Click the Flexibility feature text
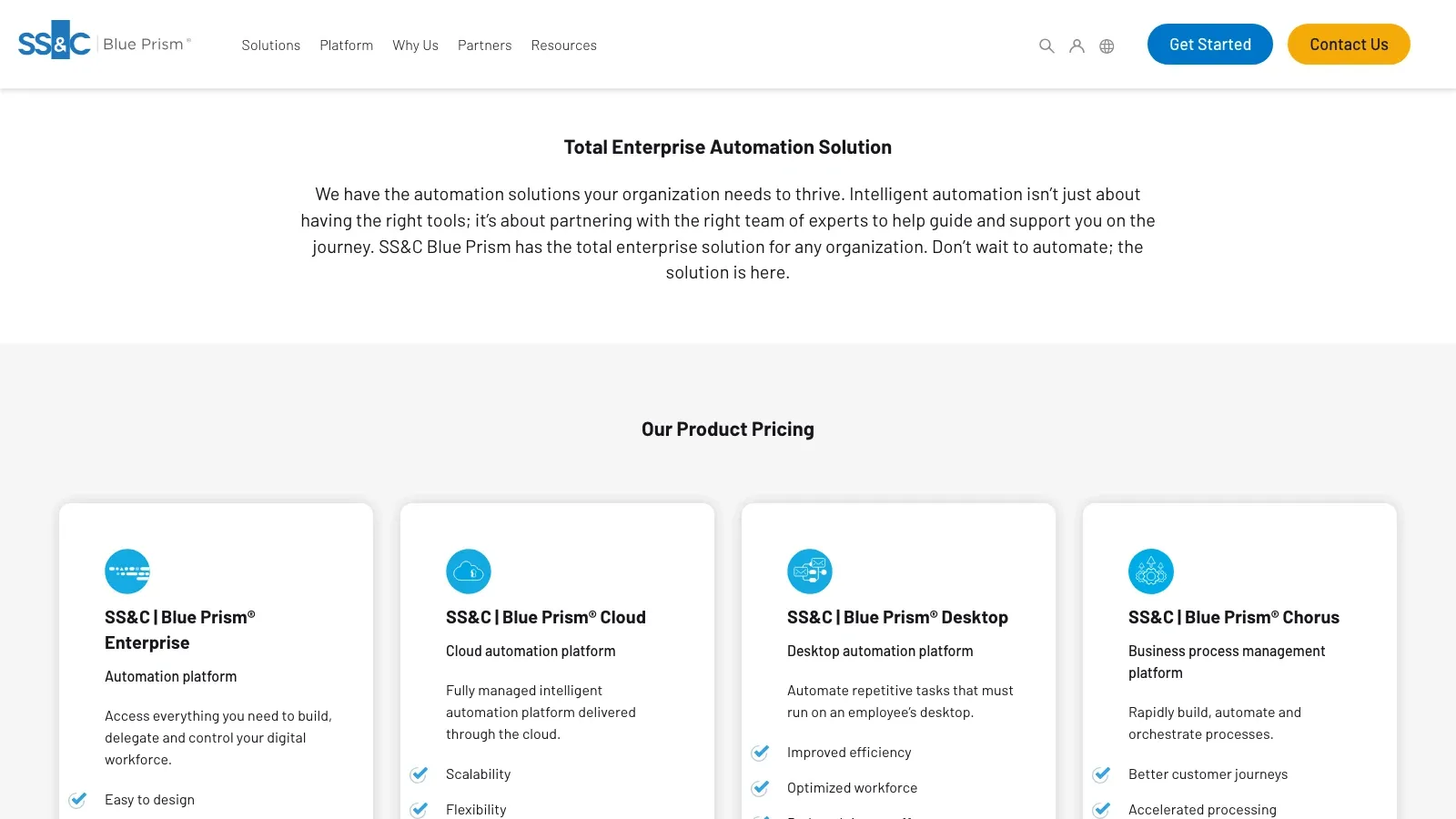This screenshot has width=1456, height=819. [x=476, y=810]
